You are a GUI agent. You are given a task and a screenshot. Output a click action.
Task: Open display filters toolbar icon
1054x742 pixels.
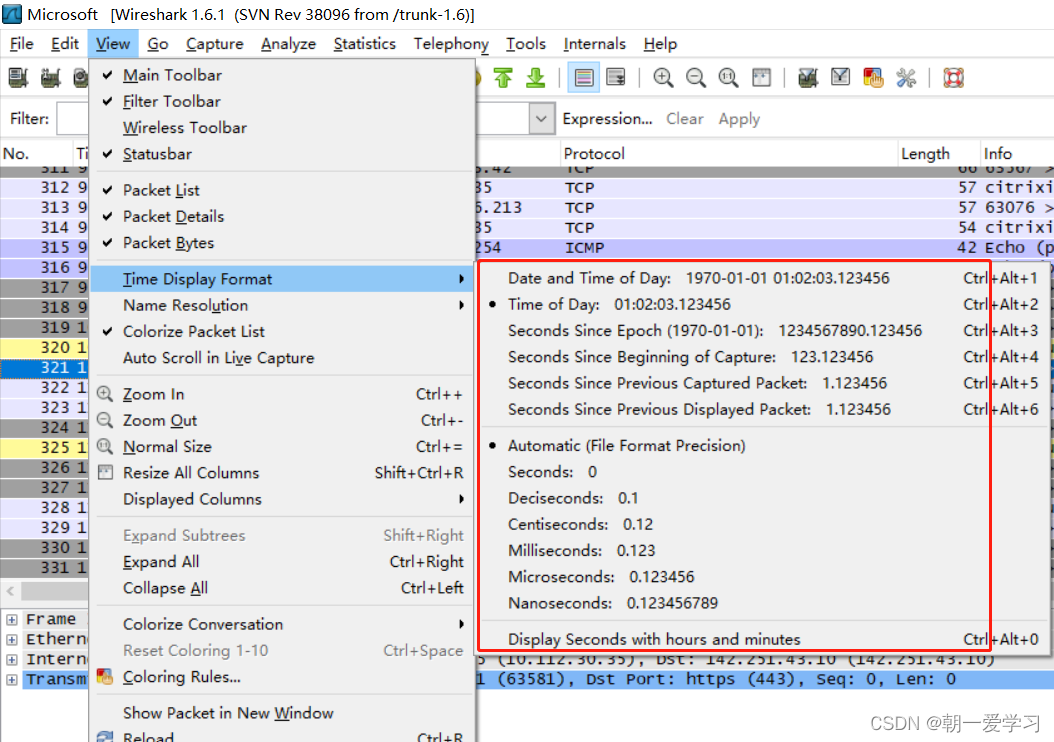(x=840, y=78)
